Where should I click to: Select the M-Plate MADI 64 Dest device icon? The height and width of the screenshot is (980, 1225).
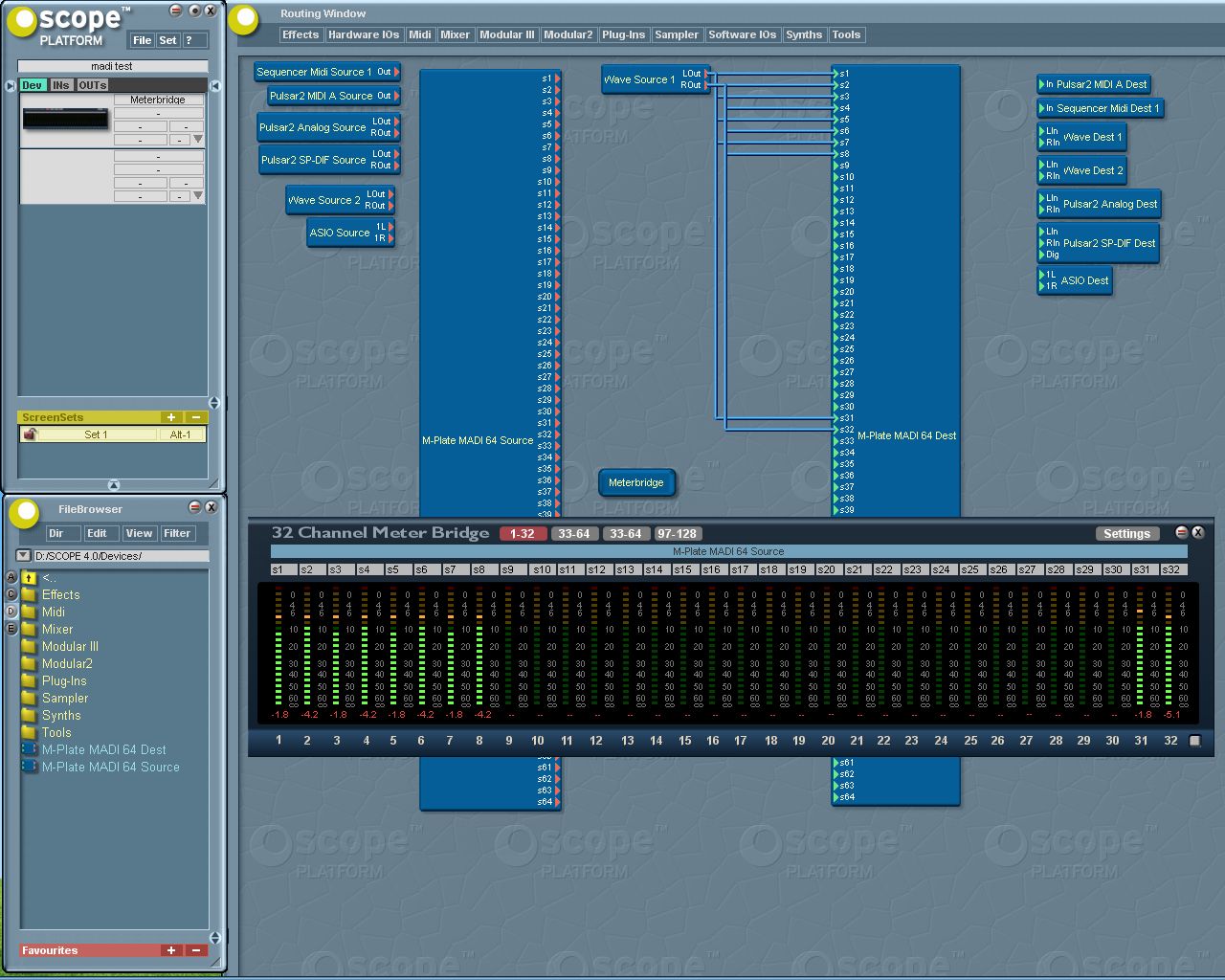29,749
